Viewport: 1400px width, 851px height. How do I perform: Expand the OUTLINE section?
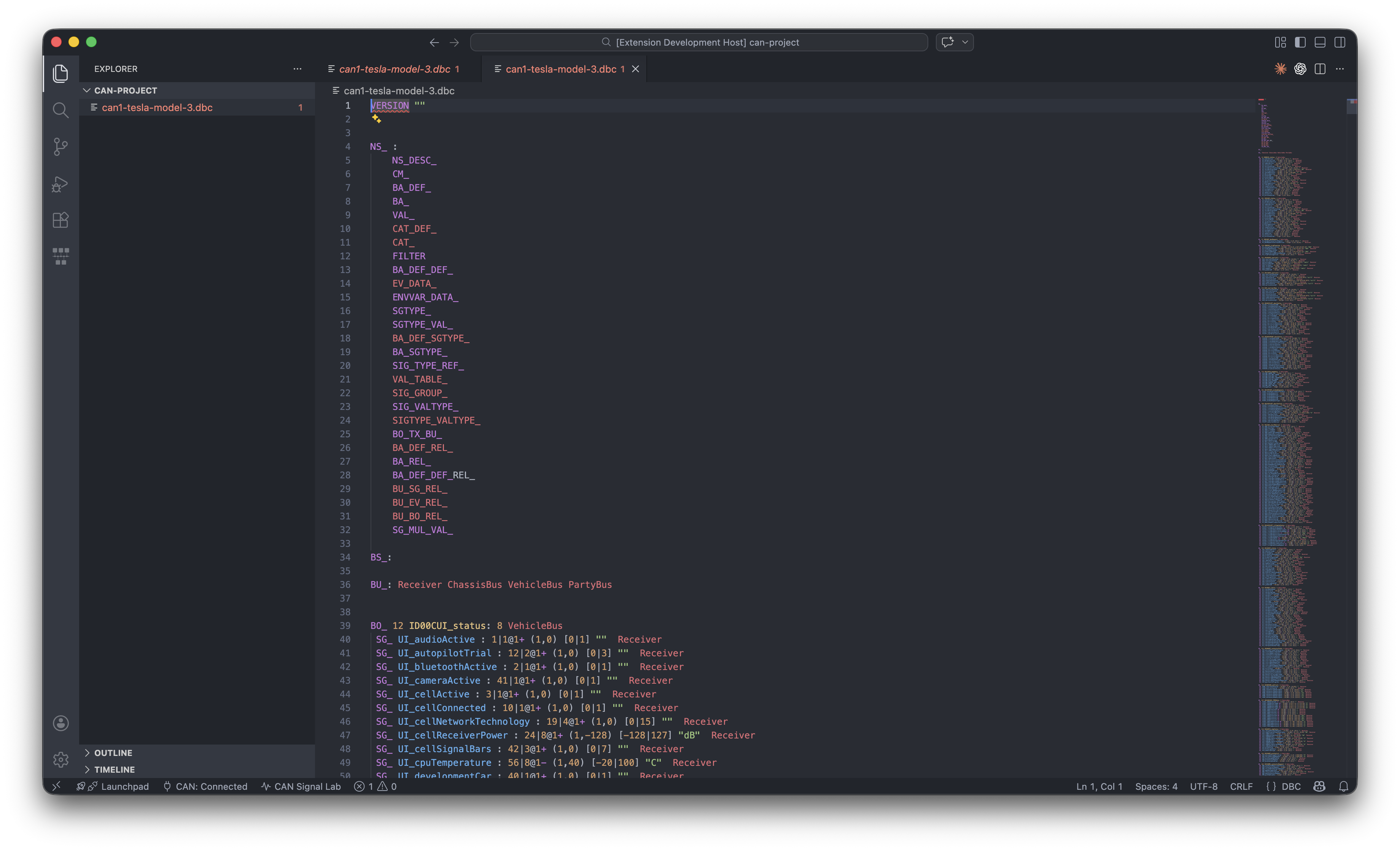(x=113, y=753)
